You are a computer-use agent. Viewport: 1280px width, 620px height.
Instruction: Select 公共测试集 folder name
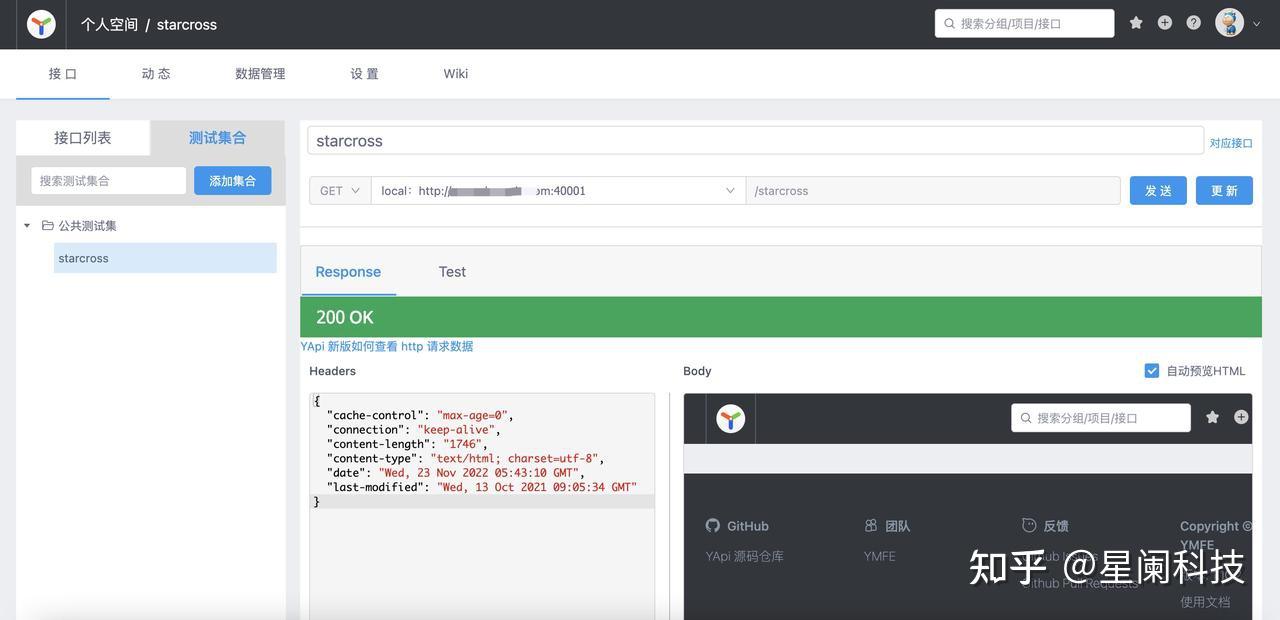coord(87,226)
